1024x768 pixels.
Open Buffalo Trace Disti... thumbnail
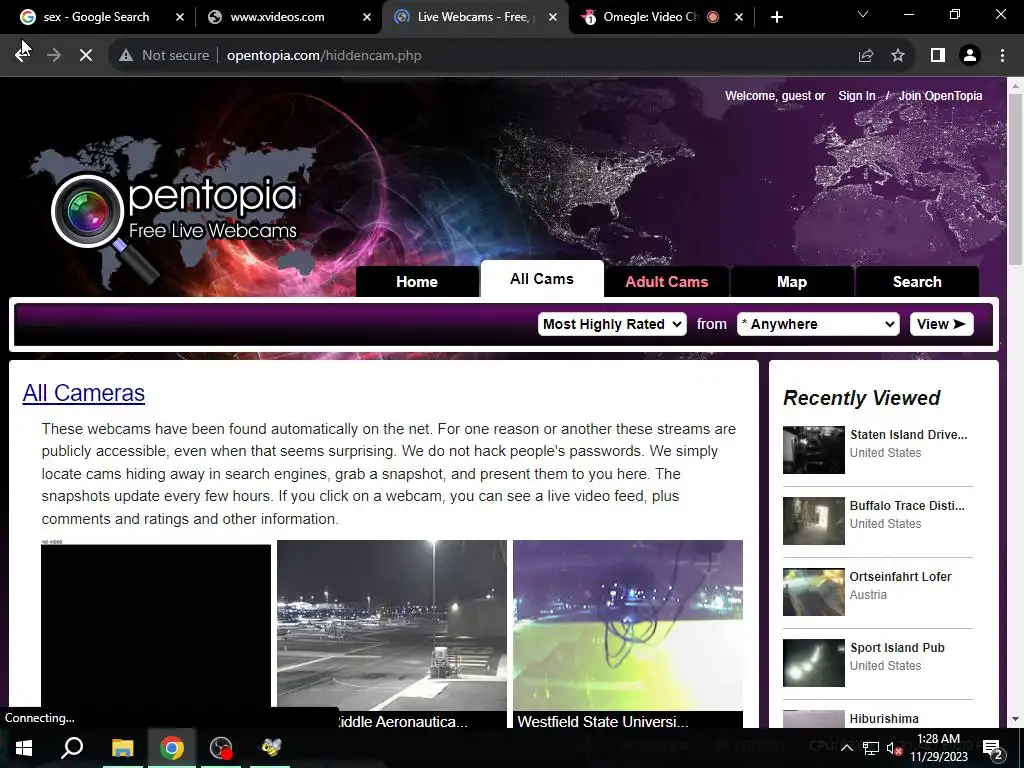pyautogui.click(x=814, y=521)
